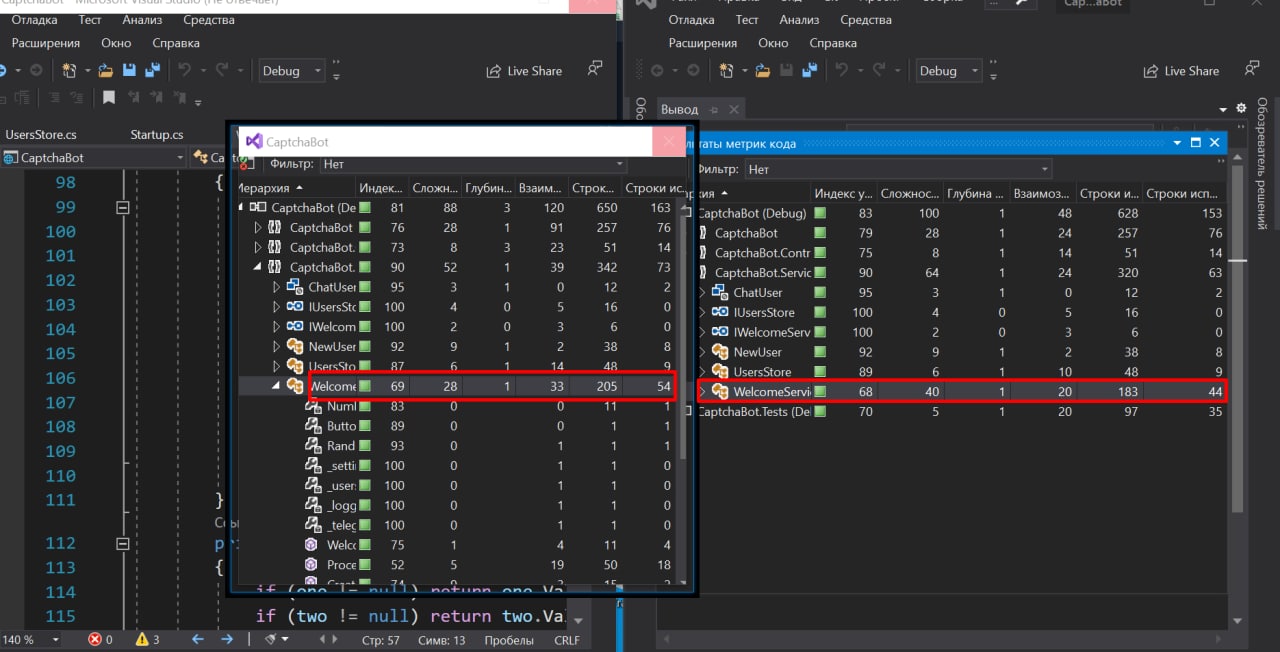
Task: Toggle bookmark icon in left window toolbar
Action: [x=109, y=98]
